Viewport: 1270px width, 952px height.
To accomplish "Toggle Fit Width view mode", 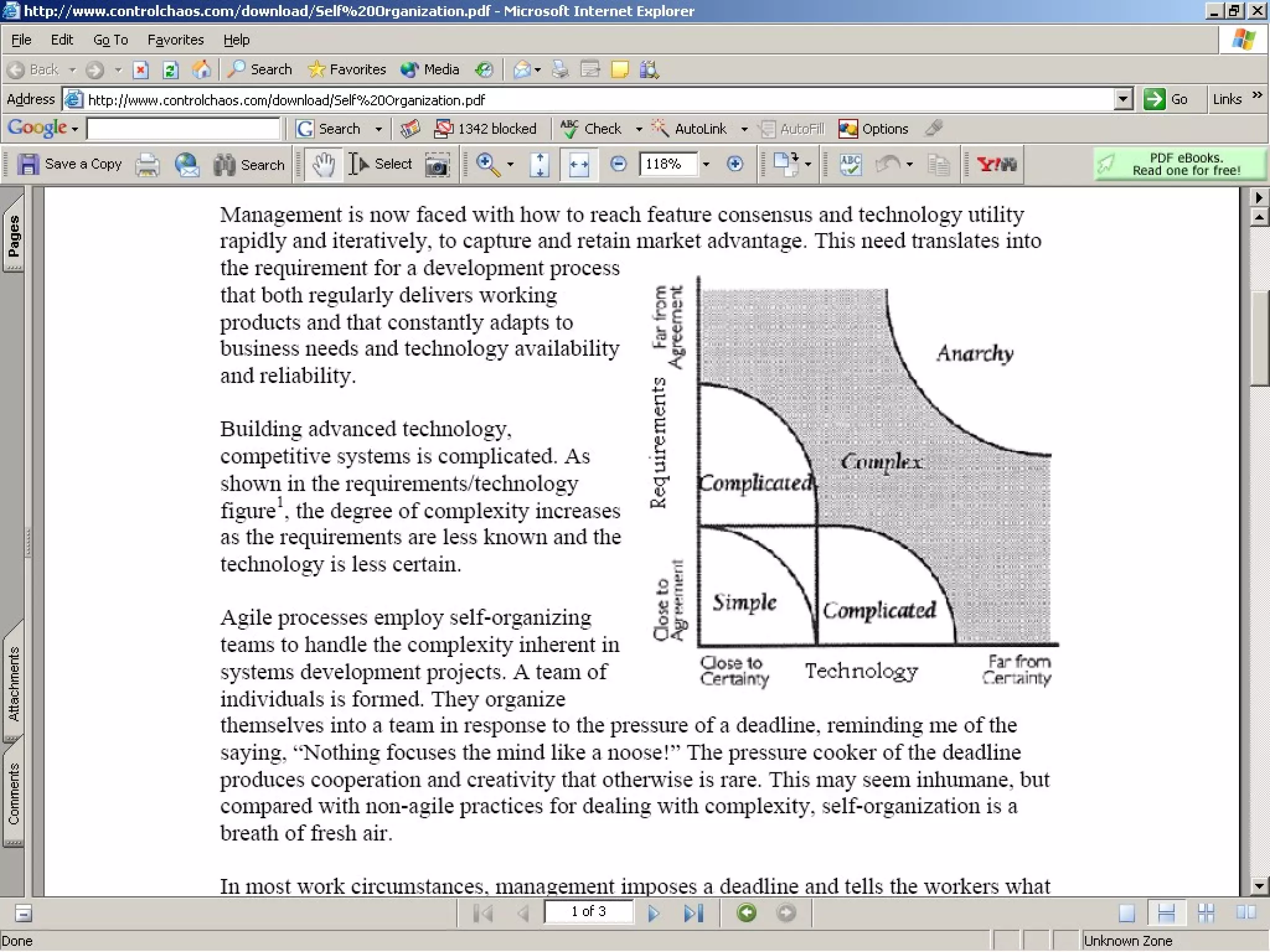I will 579,165.
